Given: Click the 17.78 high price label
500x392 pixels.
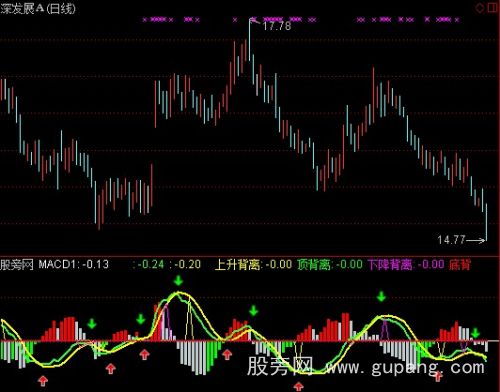Looking at the screenshot, I should point(277,26).
